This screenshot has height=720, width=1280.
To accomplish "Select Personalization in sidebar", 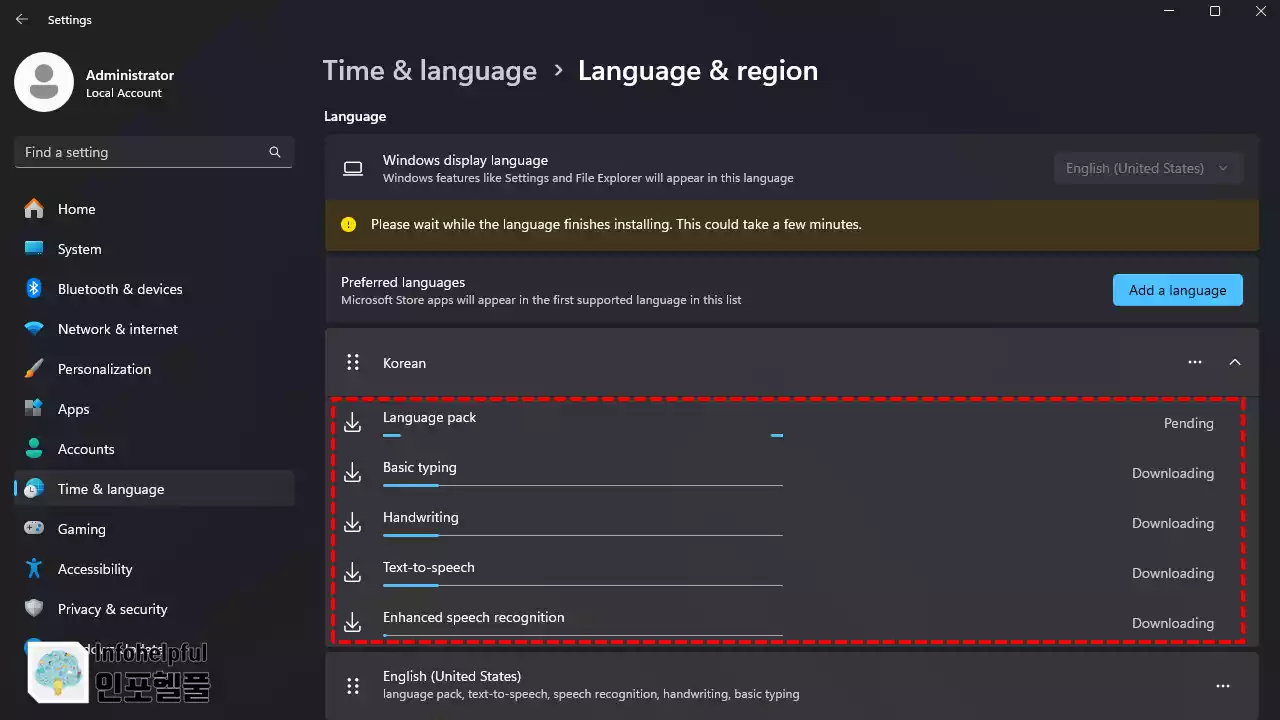I will [x=154, y=369].
